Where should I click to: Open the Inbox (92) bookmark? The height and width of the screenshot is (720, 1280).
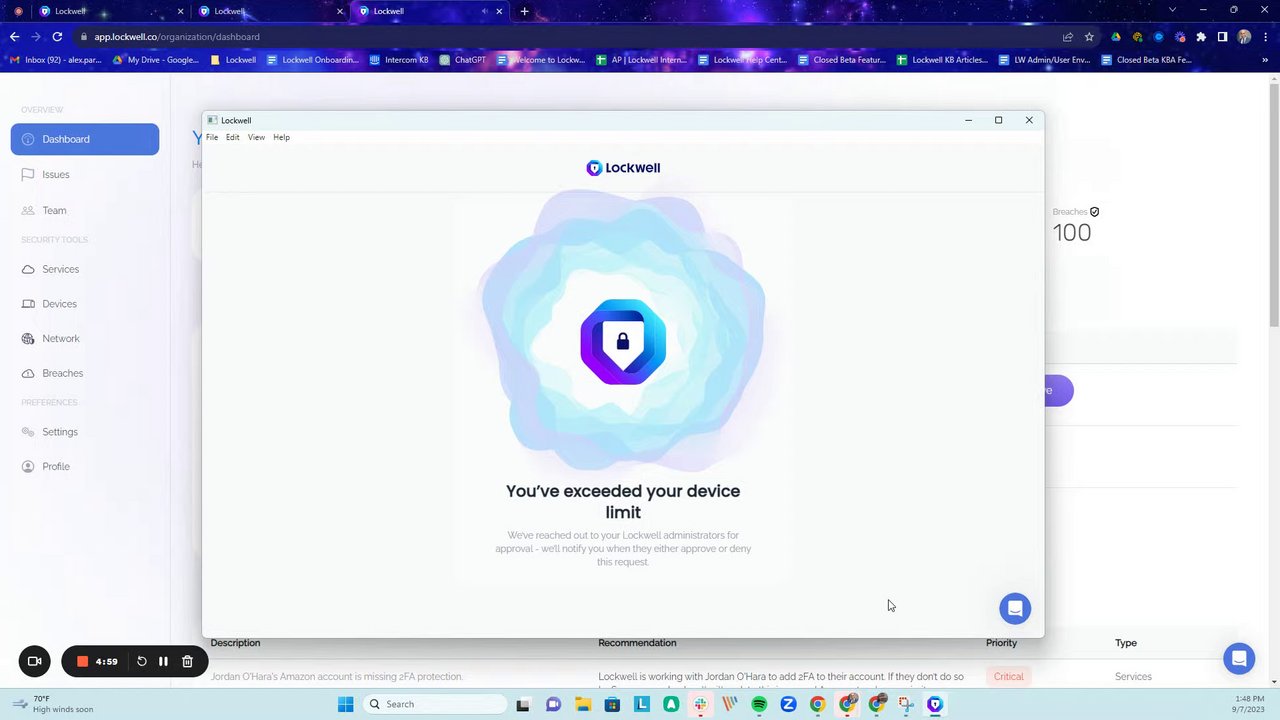56,60
